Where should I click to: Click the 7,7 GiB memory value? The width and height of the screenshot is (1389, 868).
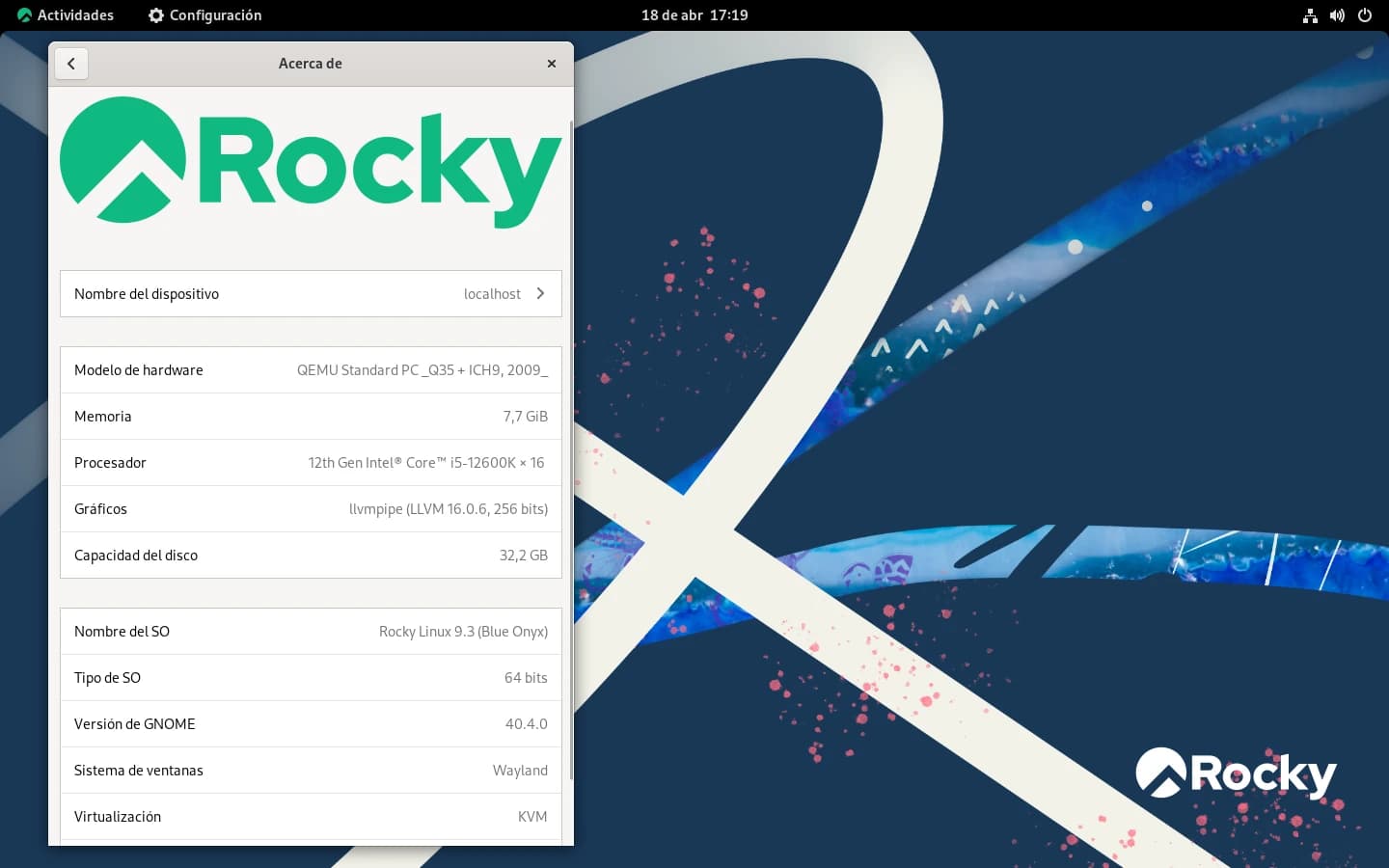pyautogui.click(x=526, y=417)
